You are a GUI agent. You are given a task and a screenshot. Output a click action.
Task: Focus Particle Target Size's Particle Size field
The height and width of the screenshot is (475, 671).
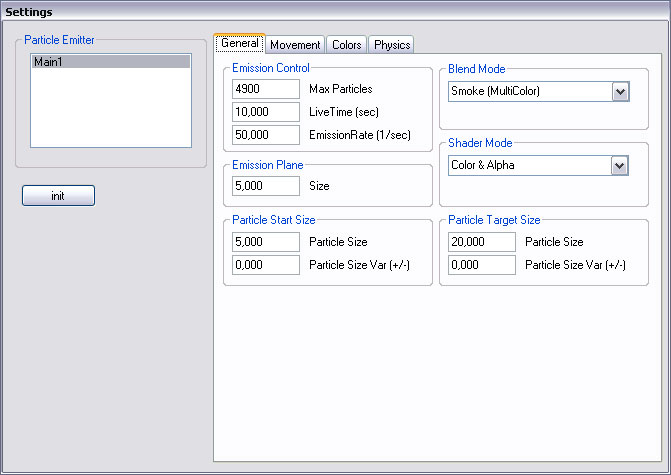(482, 242)
